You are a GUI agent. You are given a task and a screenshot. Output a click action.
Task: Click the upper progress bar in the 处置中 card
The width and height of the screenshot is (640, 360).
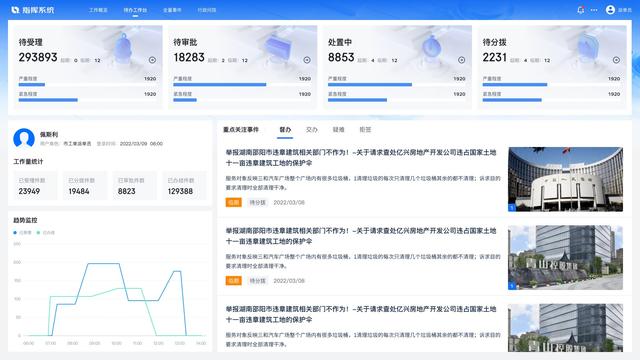pyautogui.click(x=397, y=84)
